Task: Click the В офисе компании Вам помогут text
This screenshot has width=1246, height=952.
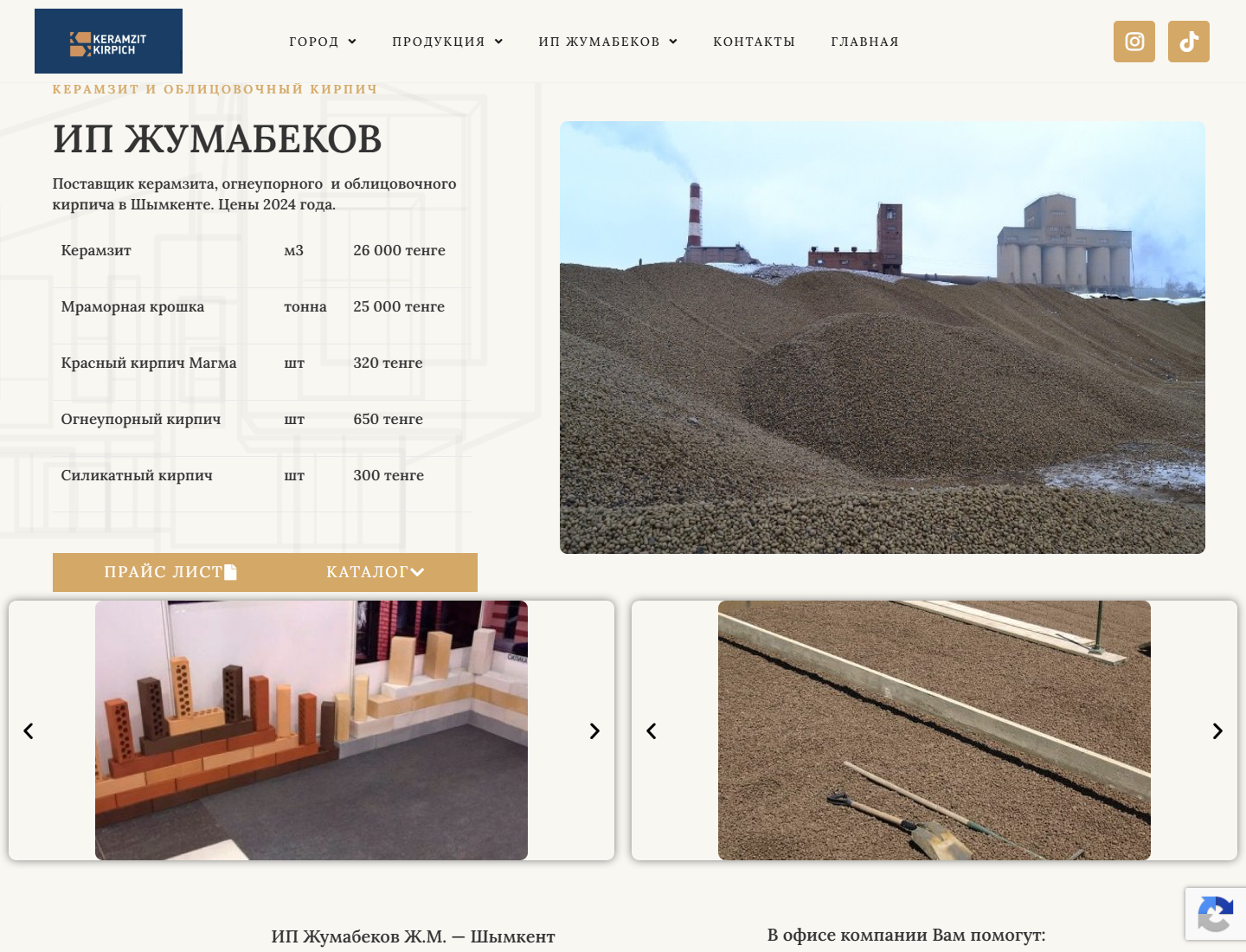Action: pos(906,935)
